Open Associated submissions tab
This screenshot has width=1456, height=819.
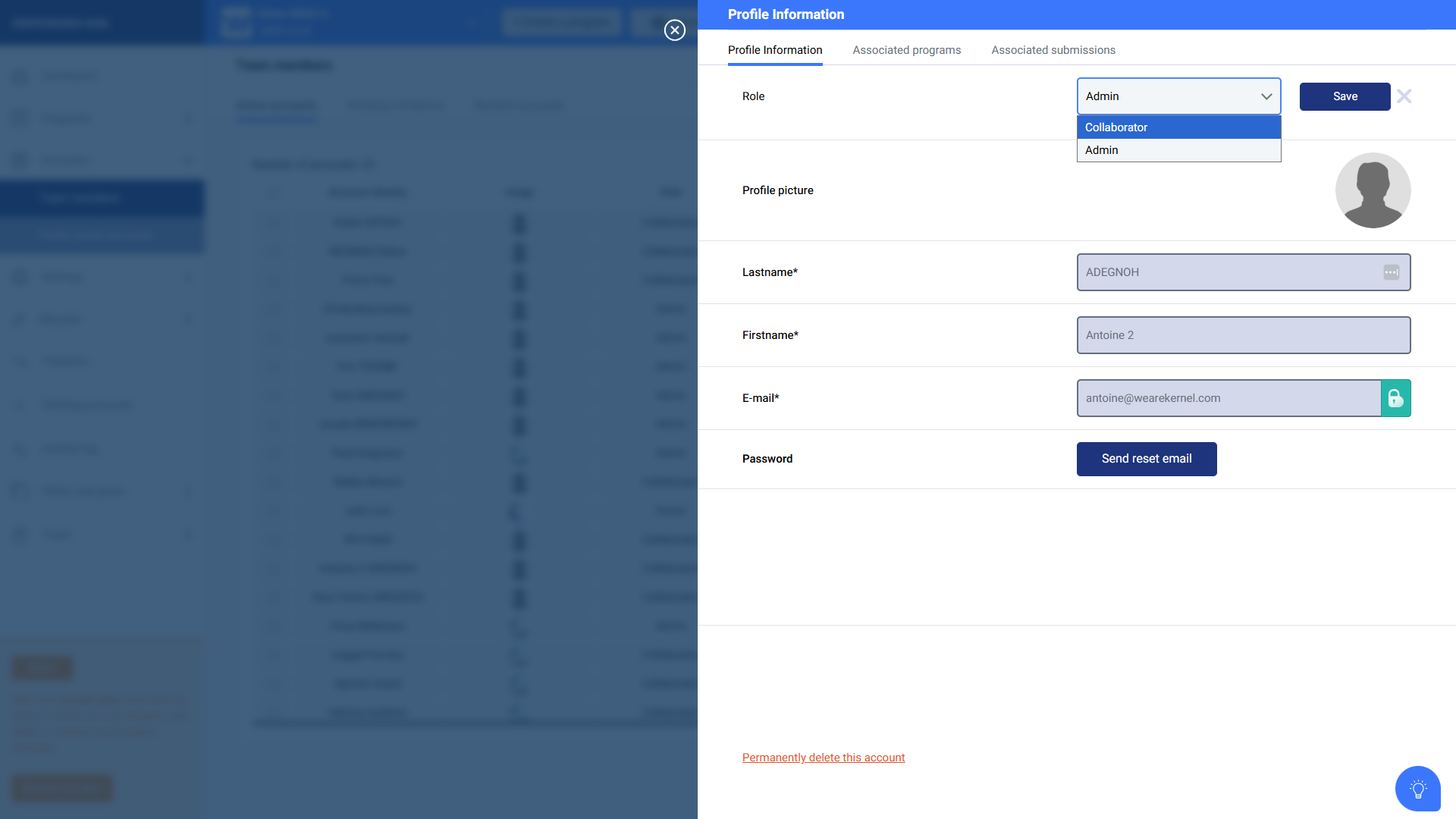(x=1053, y=50)
